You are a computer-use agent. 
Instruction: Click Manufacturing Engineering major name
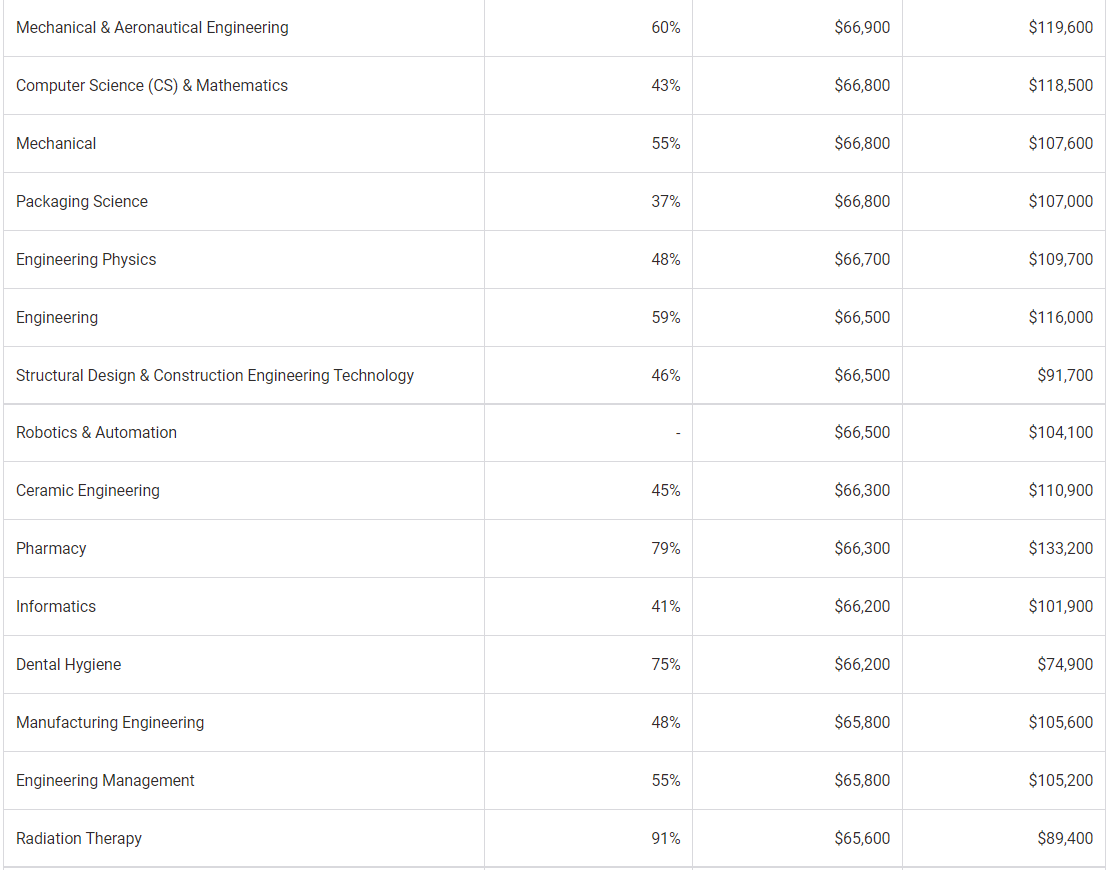[110, 723]
